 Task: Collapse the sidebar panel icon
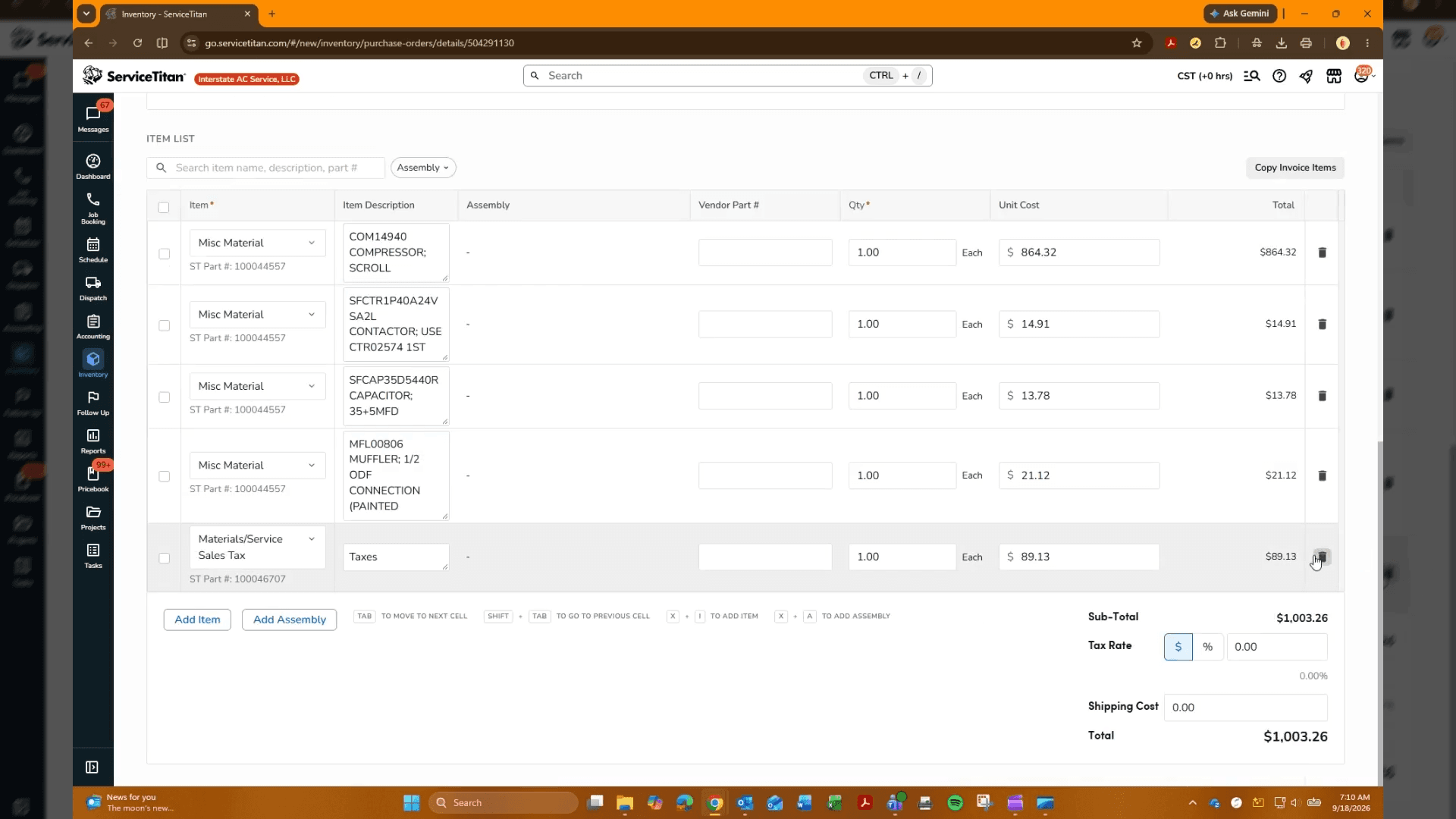(92, 767)
